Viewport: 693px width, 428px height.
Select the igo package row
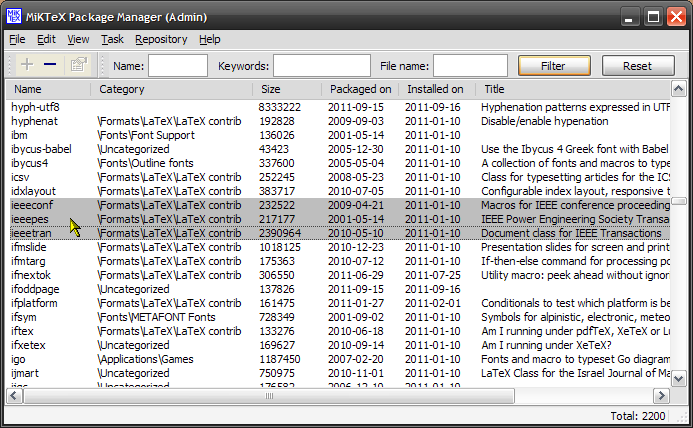tap(339, 359)
